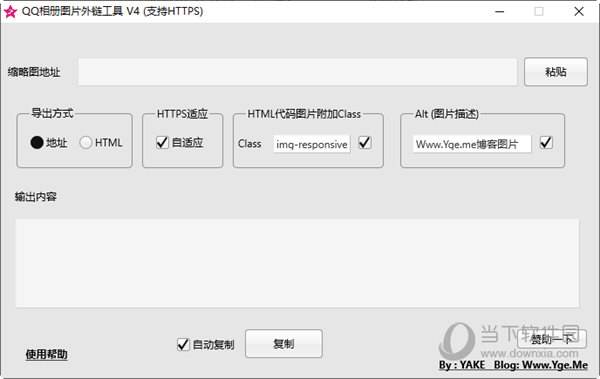Close the QQ相册图片外链工具 window

click(x=579, y=11)
